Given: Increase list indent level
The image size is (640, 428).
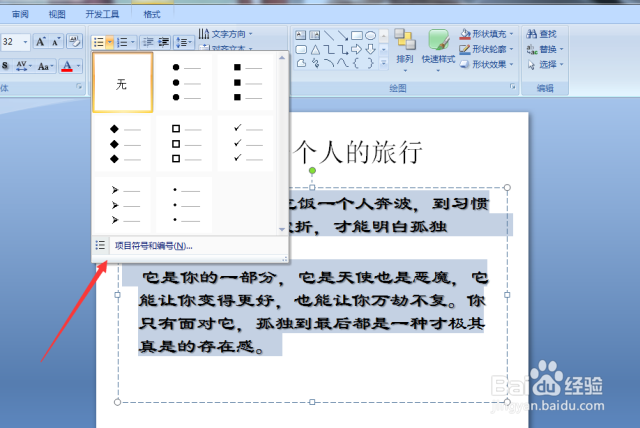Looking at the screenshot, I should pyautogui.click(x=163, y=42).
